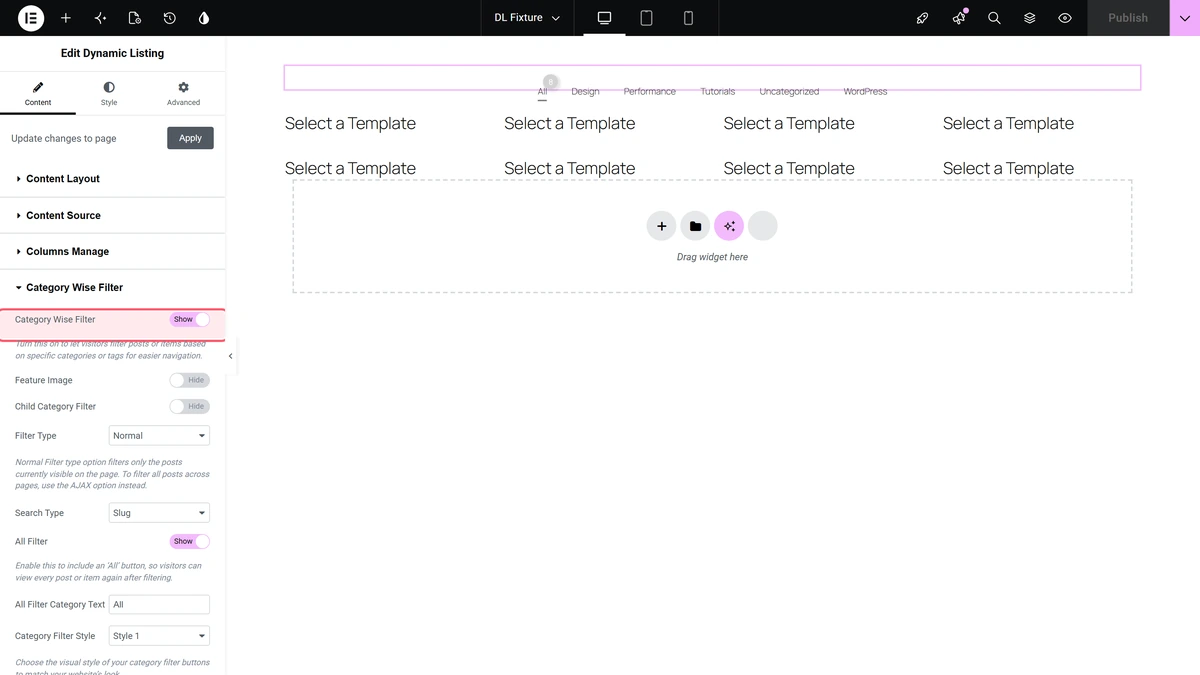Toggle the Feature Image switch
This screenshot has width=1200, height=675.
(190, 380)
